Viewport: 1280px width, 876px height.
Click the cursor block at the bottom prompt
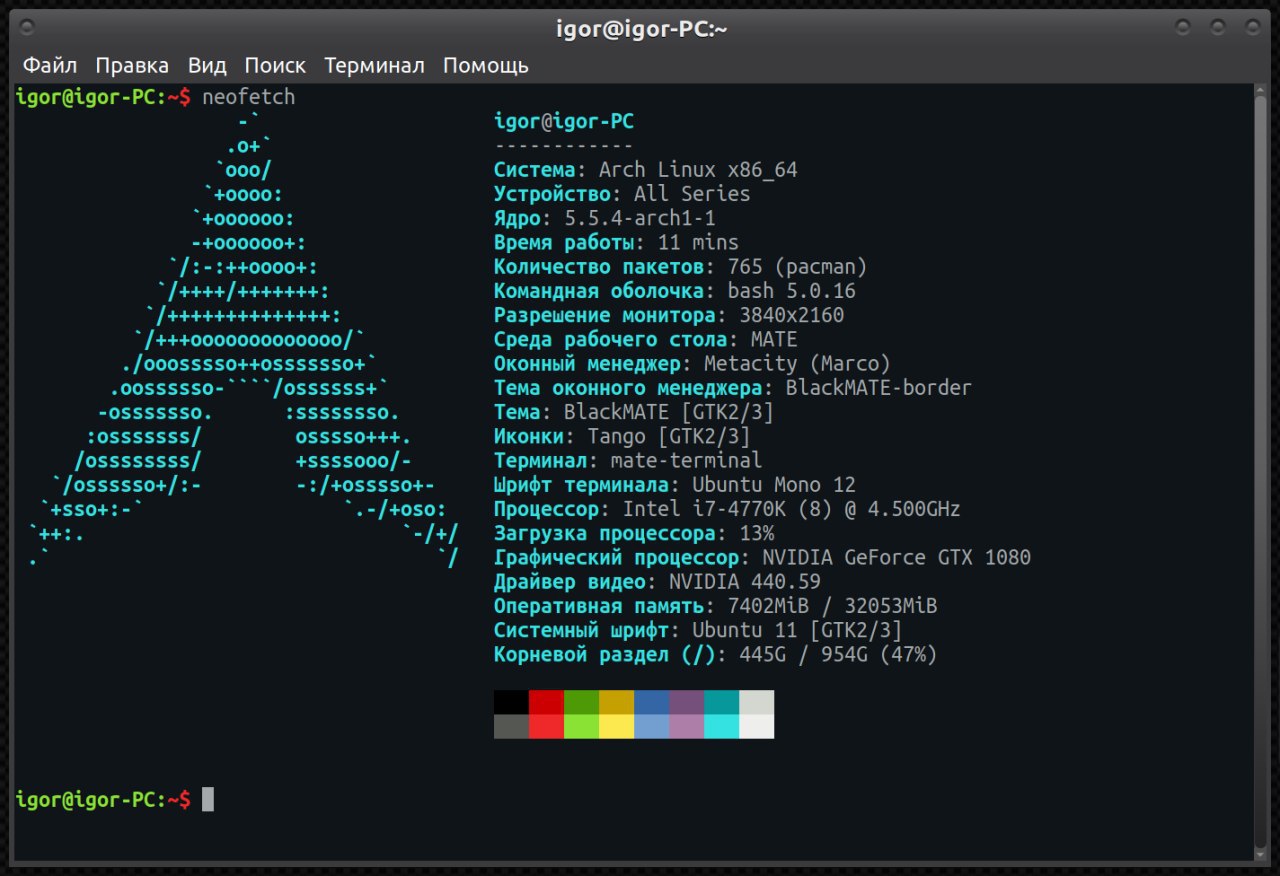208,799
